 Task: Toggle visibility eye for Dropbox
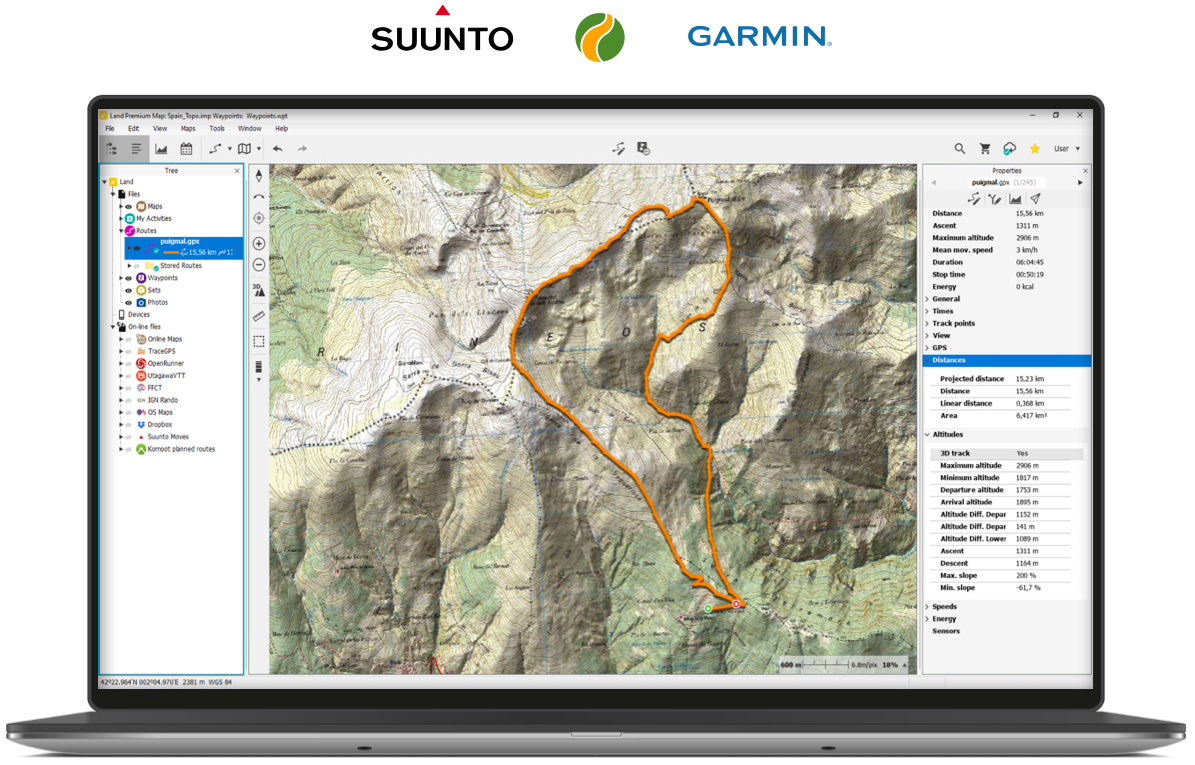pos(129,424)
